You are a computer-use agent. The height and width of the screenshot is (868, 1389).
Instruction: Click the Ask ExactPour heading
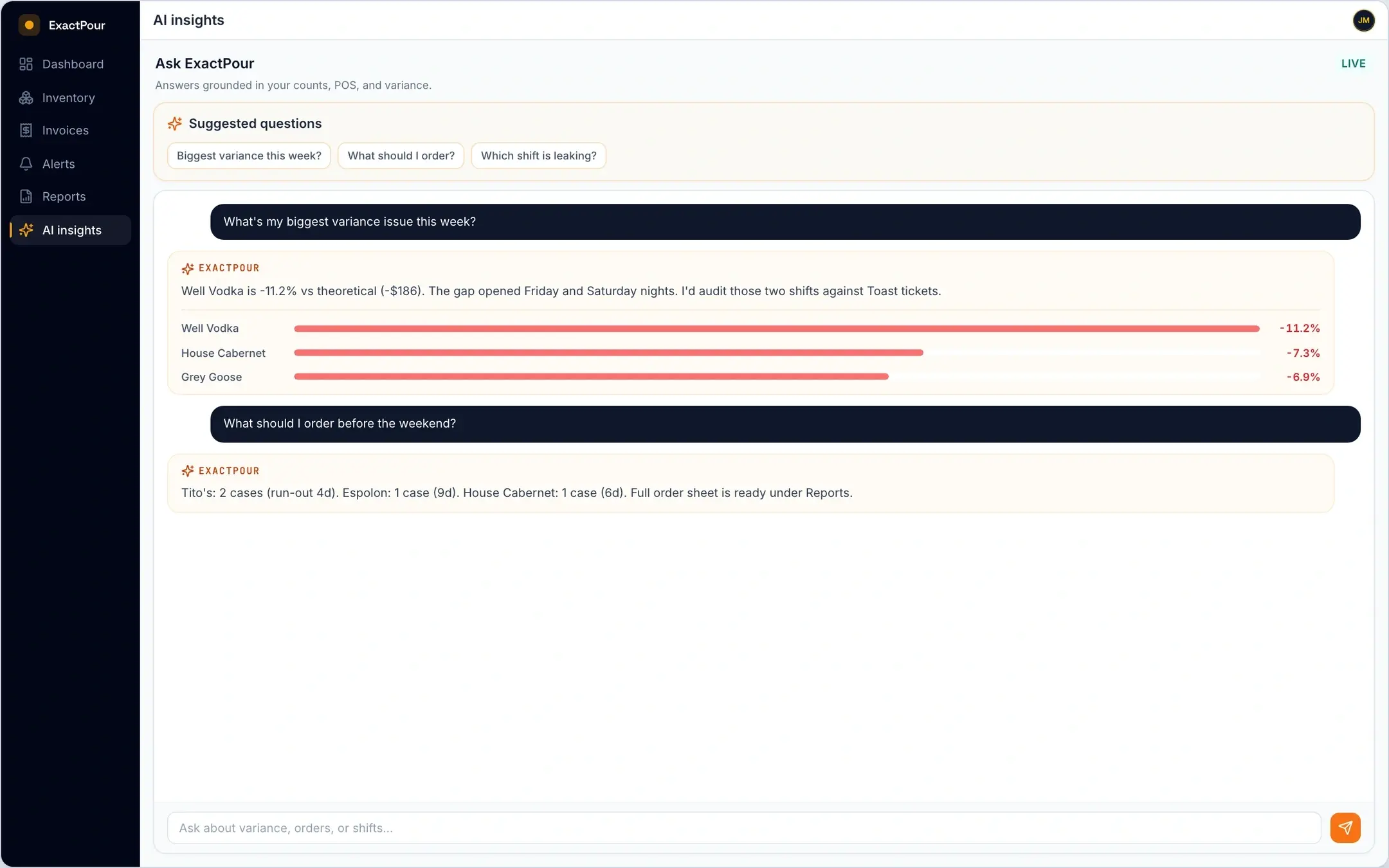tap(204, 64)
